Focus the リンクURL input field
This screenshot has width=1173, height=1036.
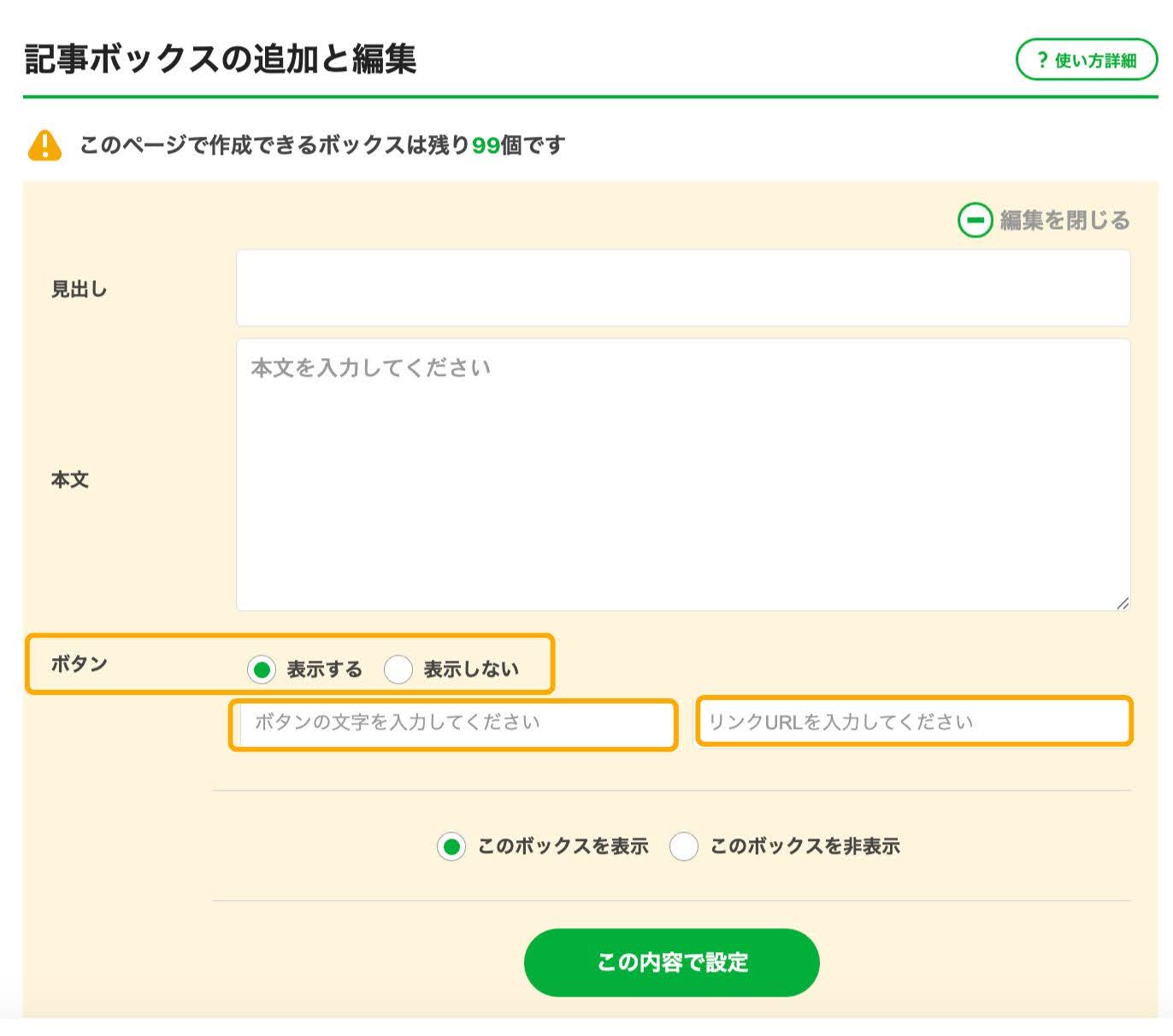tap(914, 722)
